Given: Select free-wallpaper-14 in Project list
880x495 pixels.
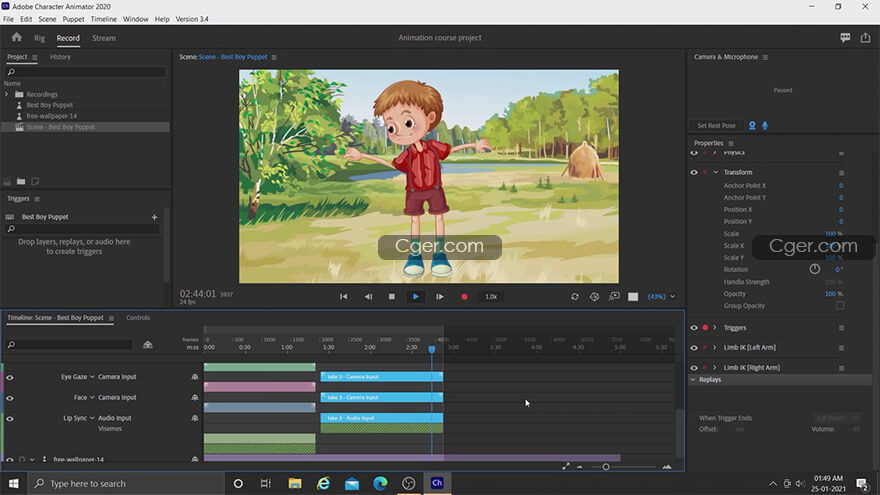Looking at the screenshot, I should pos(52,116).
